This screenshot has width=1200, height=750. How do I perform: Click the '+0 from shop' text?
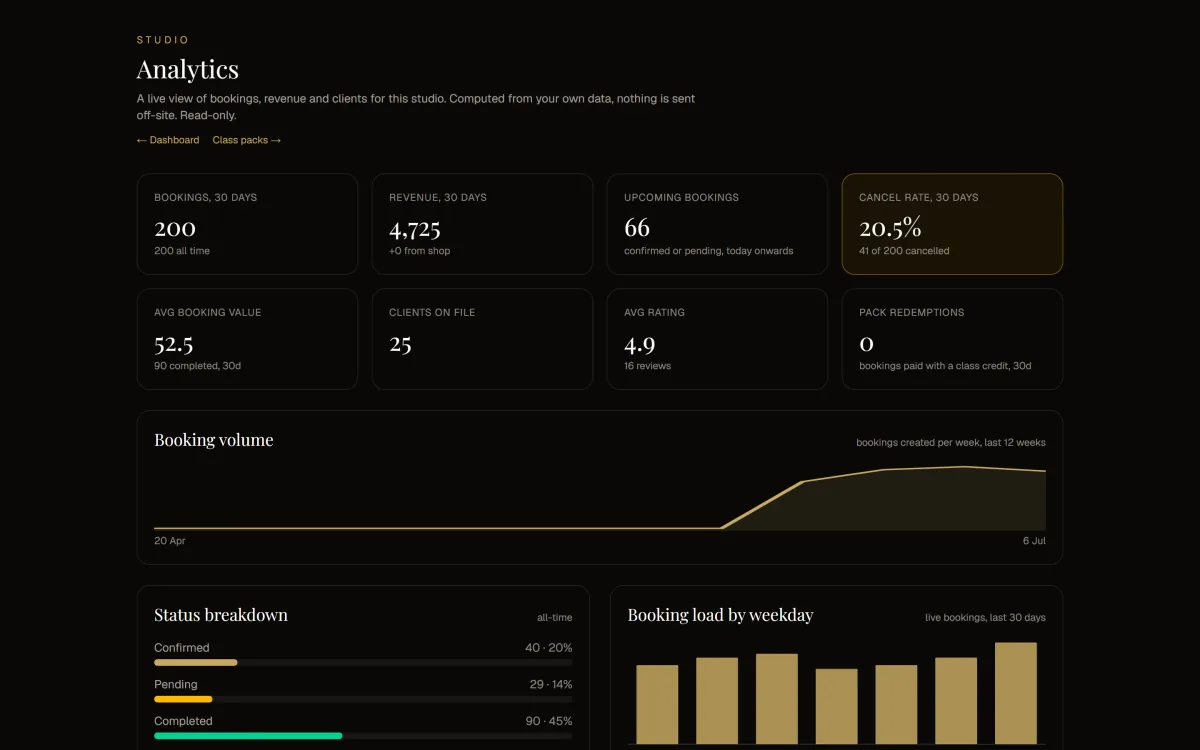pos(419,251)
